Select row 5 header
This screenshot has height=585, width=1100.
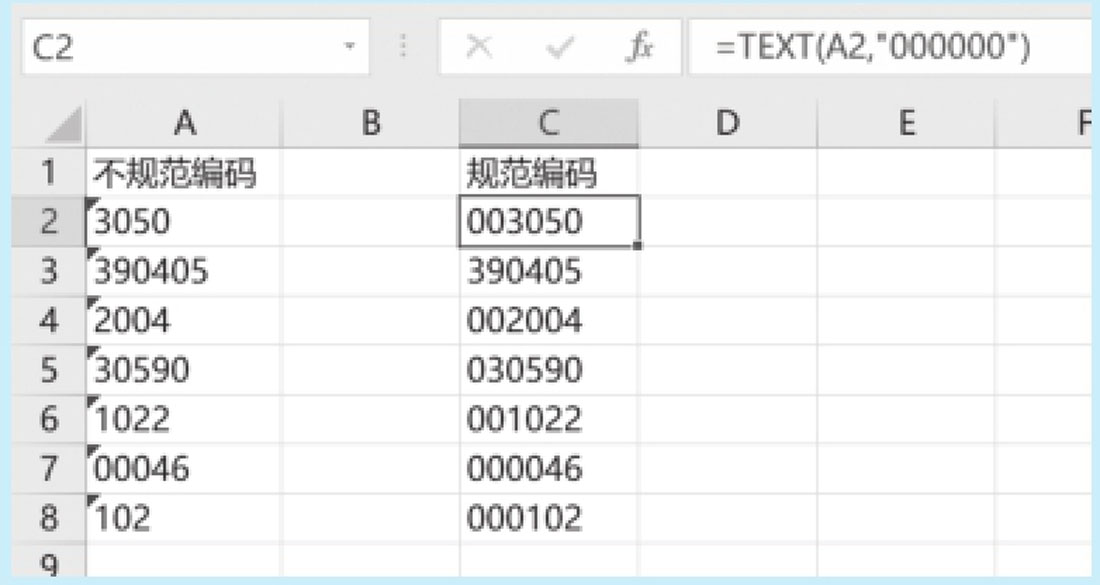tap(49, 370)
